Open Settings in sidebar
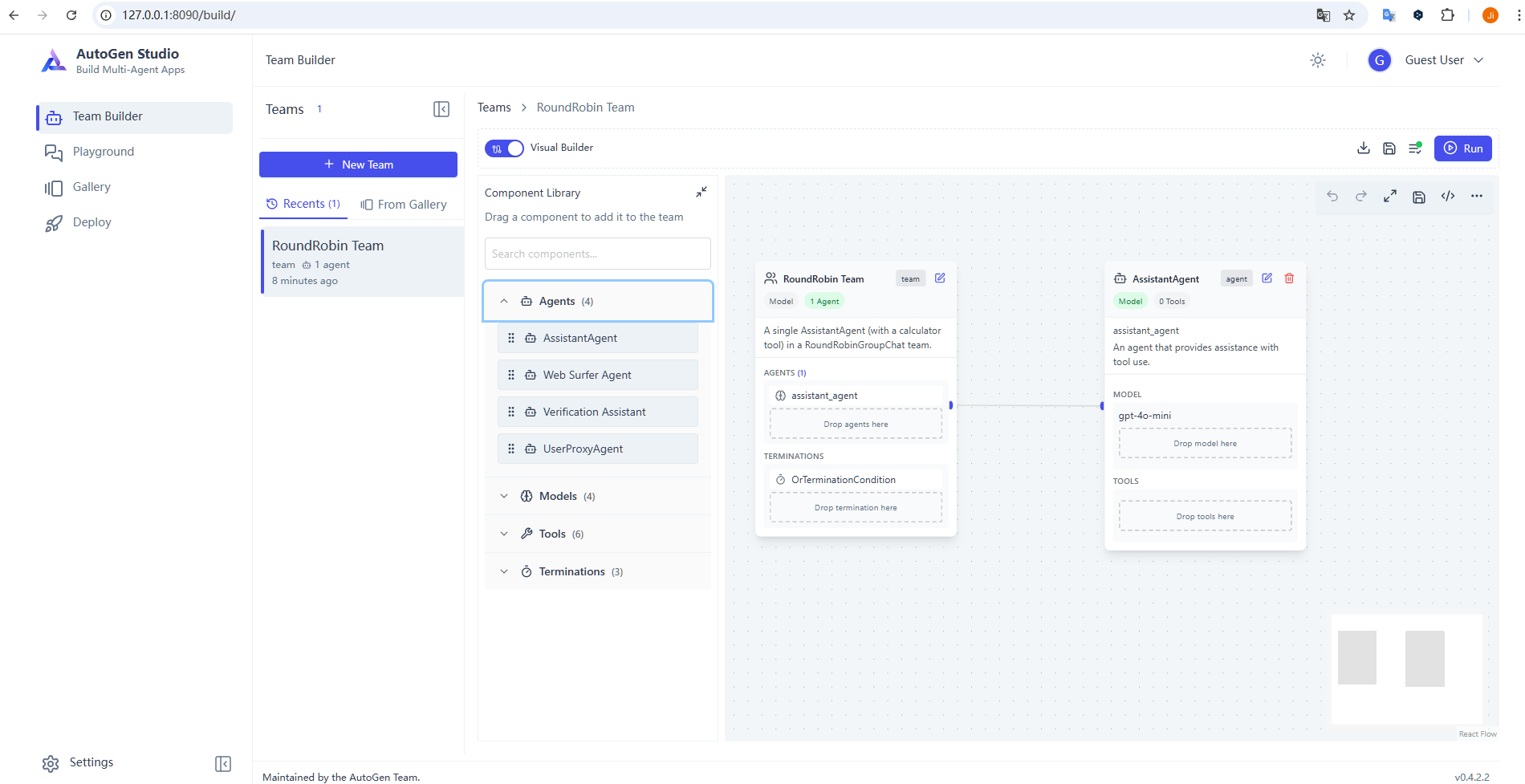Image resolution: width=1525 pixels, height=784 pixels. tap(78, 762)
